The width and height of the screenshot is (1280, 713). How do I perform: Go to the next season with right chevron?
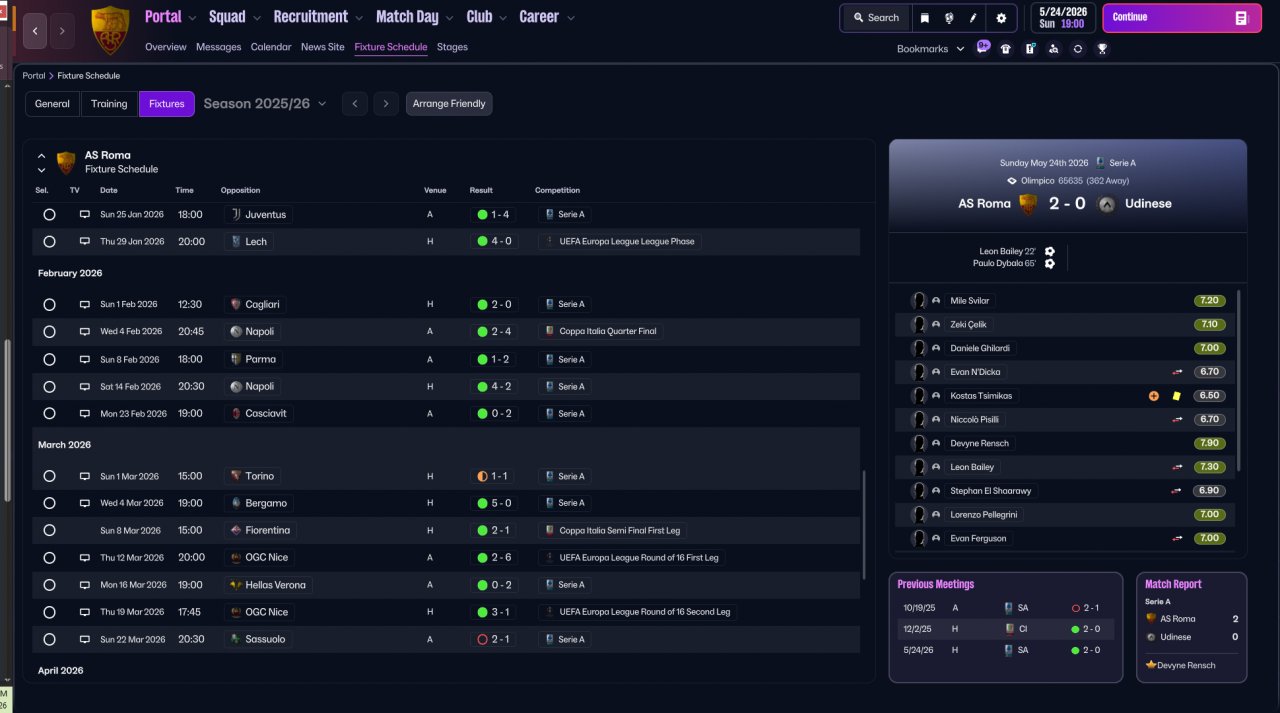pos(386,104)
